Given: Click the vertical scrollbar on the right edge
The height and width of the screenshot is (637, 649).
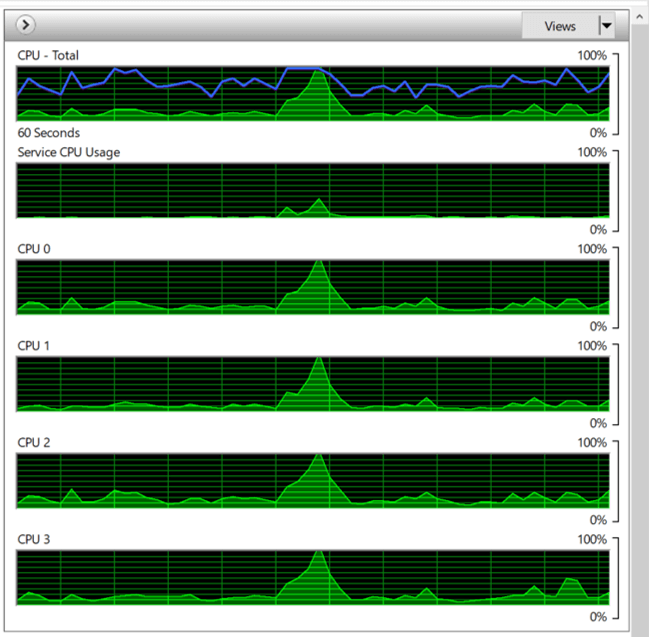Looking at the screenshot, I should pyautogui.click(x=640, y=300).
